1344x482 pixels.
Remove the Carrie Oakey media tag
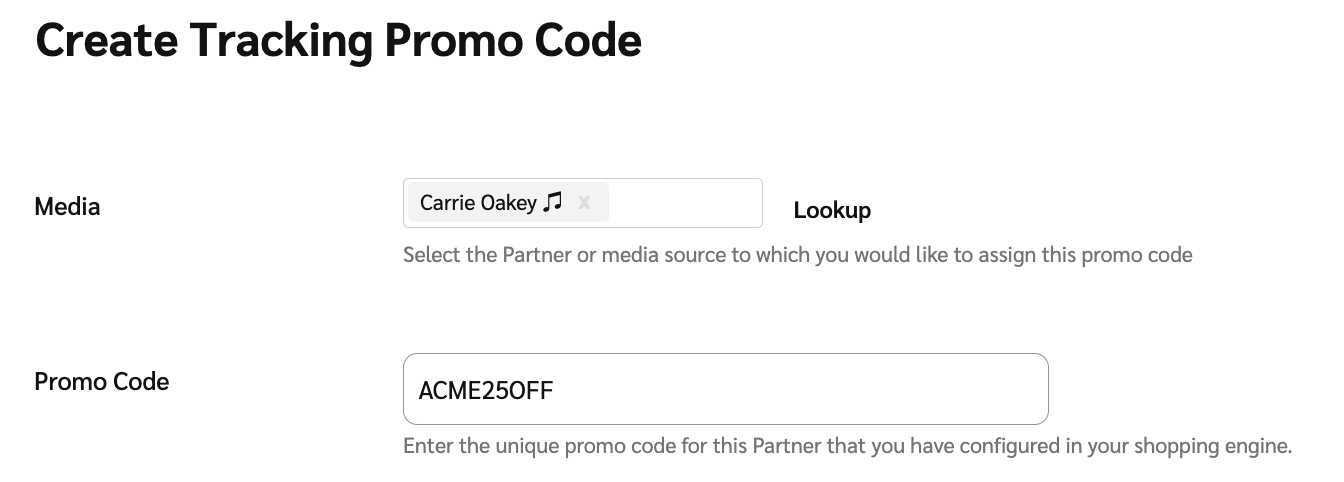[x=584, y=203]
